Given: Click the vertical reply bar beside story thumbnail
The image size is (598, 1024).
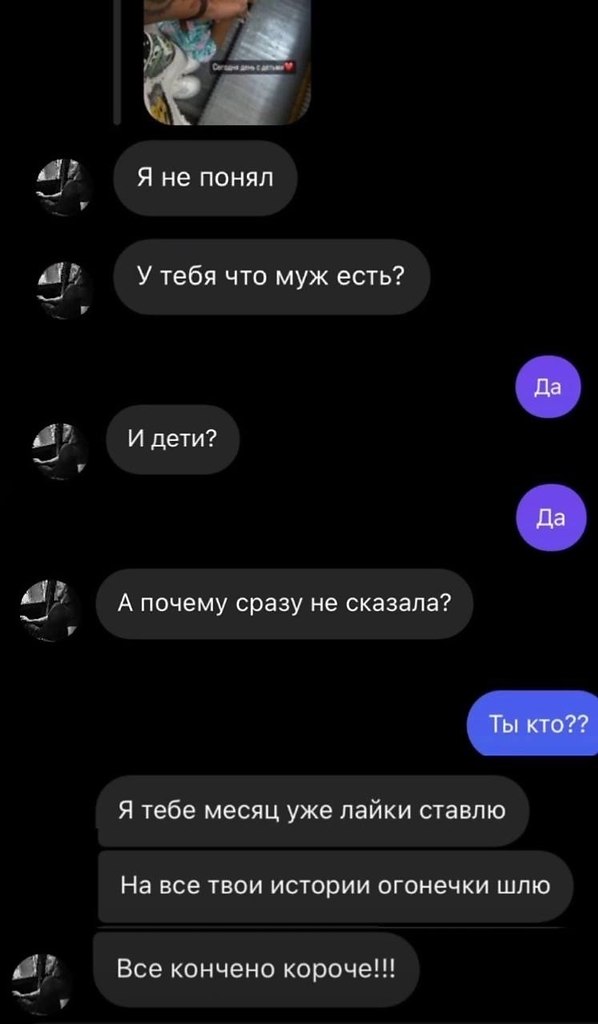Looking at the screenshot, I should [117, 61].
